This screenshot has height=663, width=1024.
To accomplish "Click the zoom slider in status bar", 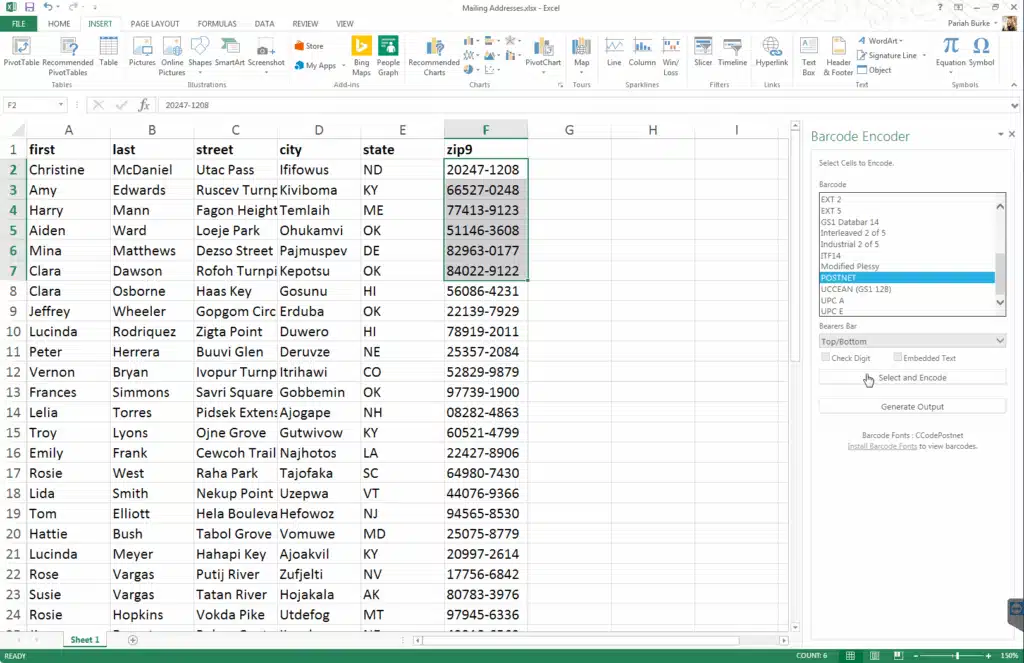I will pyautogui.click(x=957, y=656).
